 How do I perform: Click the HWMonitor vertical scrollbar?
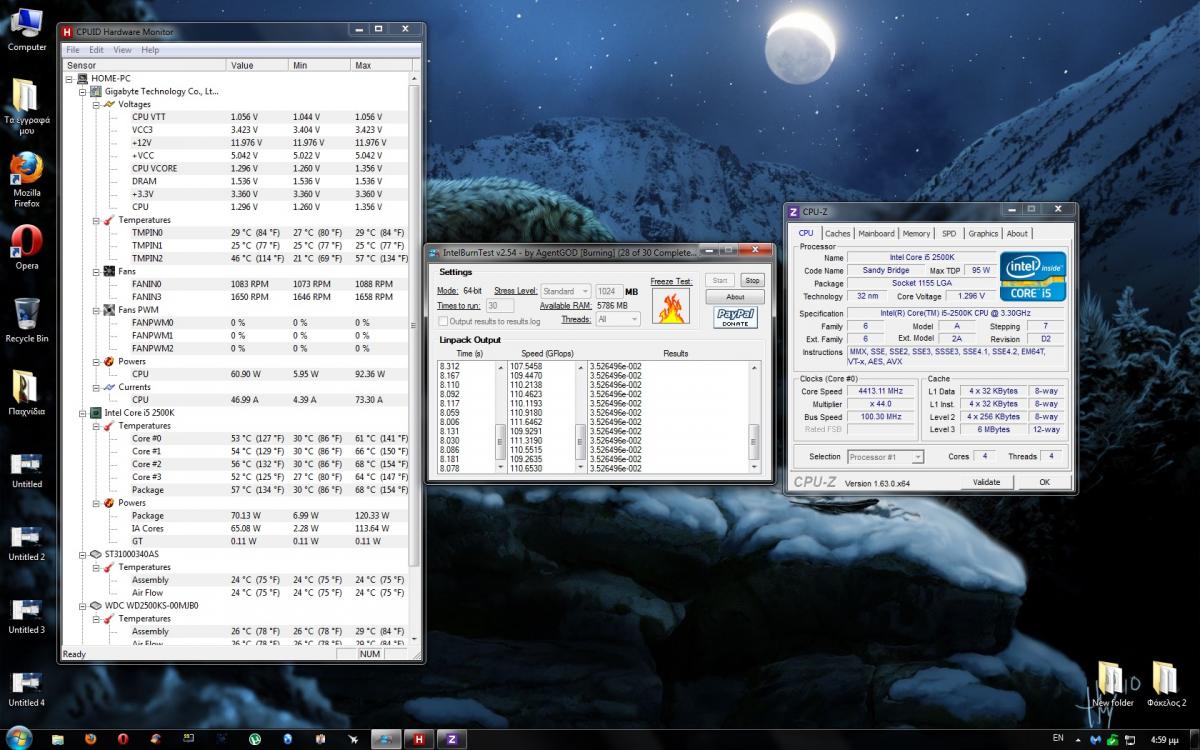(414, 358)
